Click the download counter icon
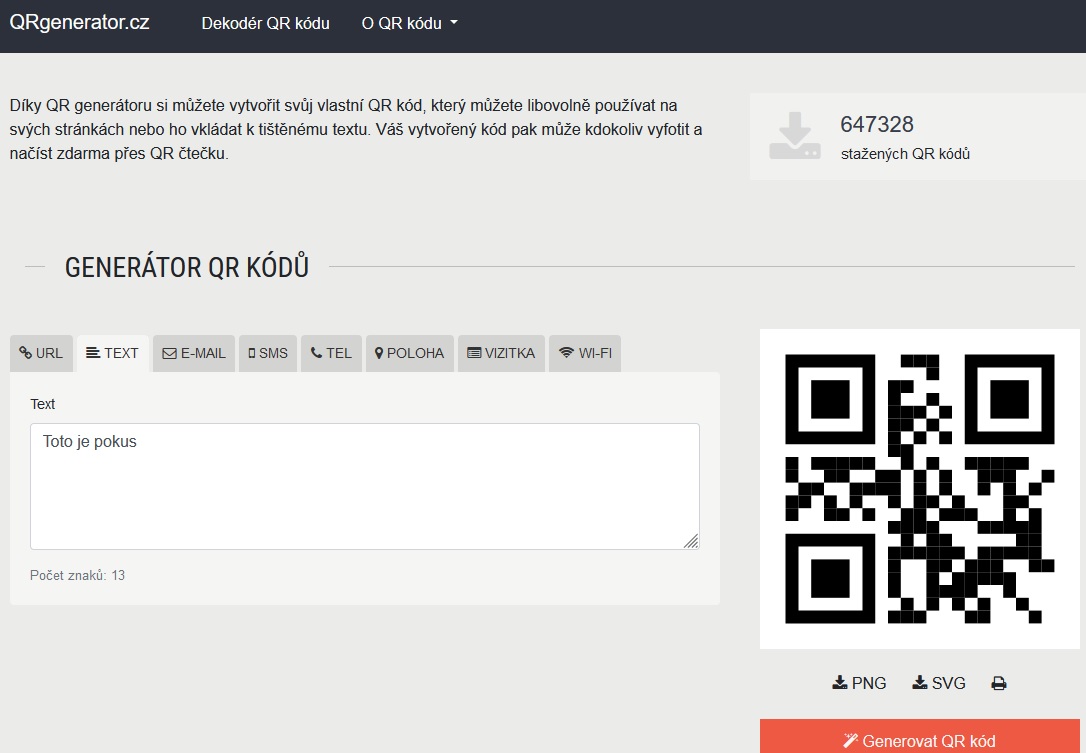 (x=795, y=136)
